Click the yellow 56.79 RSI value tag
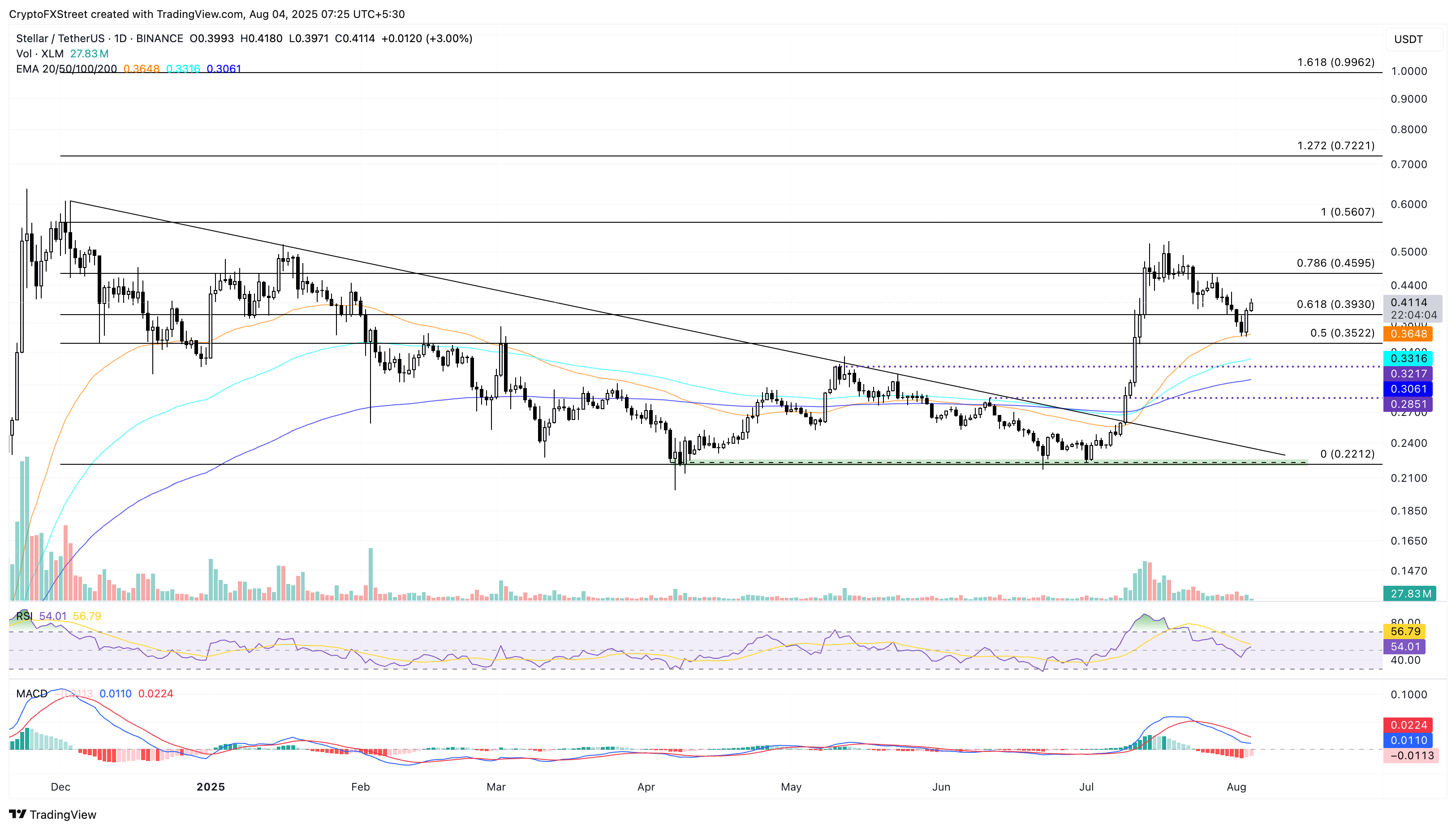This screenshot has width=1456, height=830. [1405, 631]
